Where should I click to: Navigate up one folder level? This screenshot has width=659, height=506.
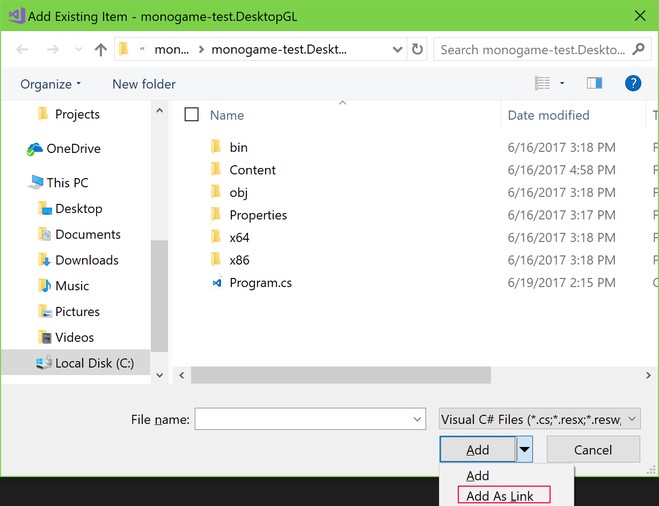tap(100, 50)
